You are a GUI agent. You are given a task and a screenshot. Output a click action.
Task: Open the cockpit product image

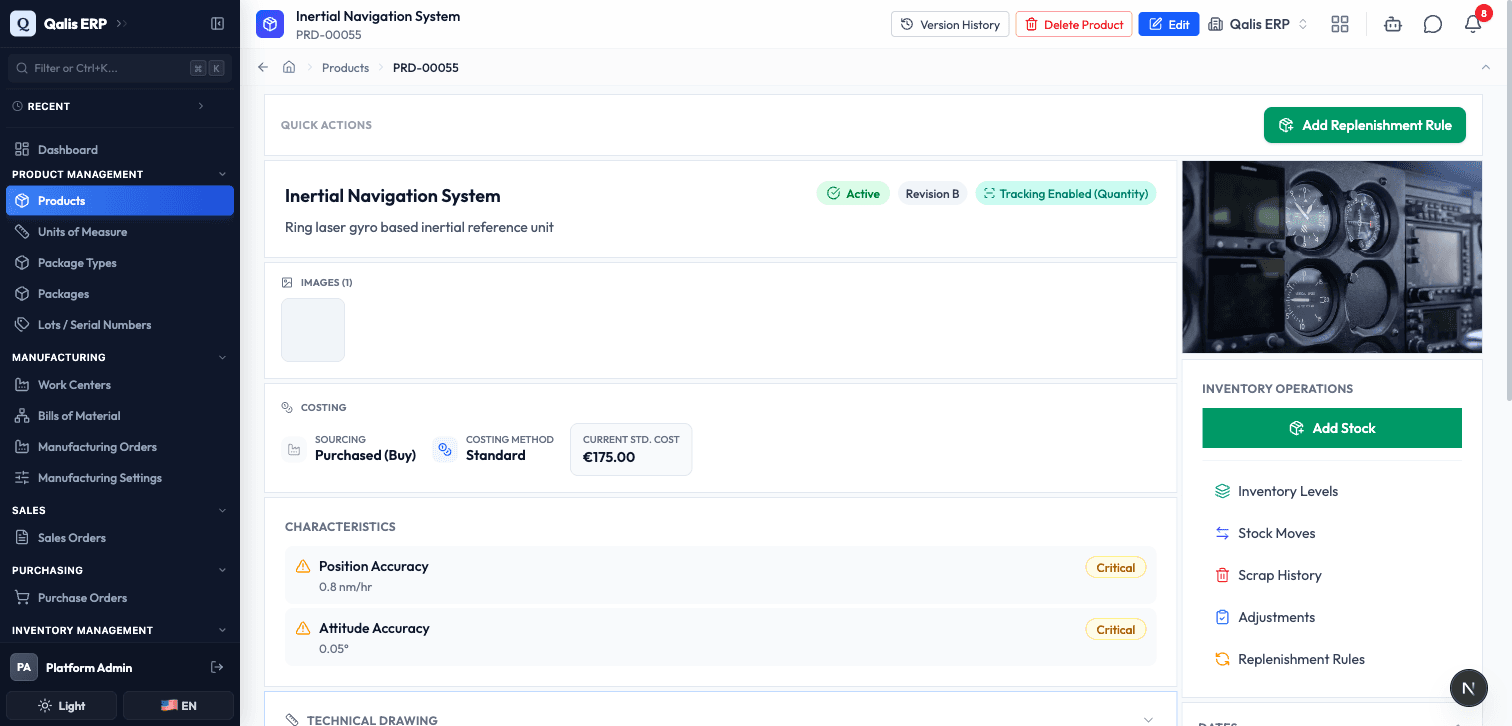tap(1332, 257)
